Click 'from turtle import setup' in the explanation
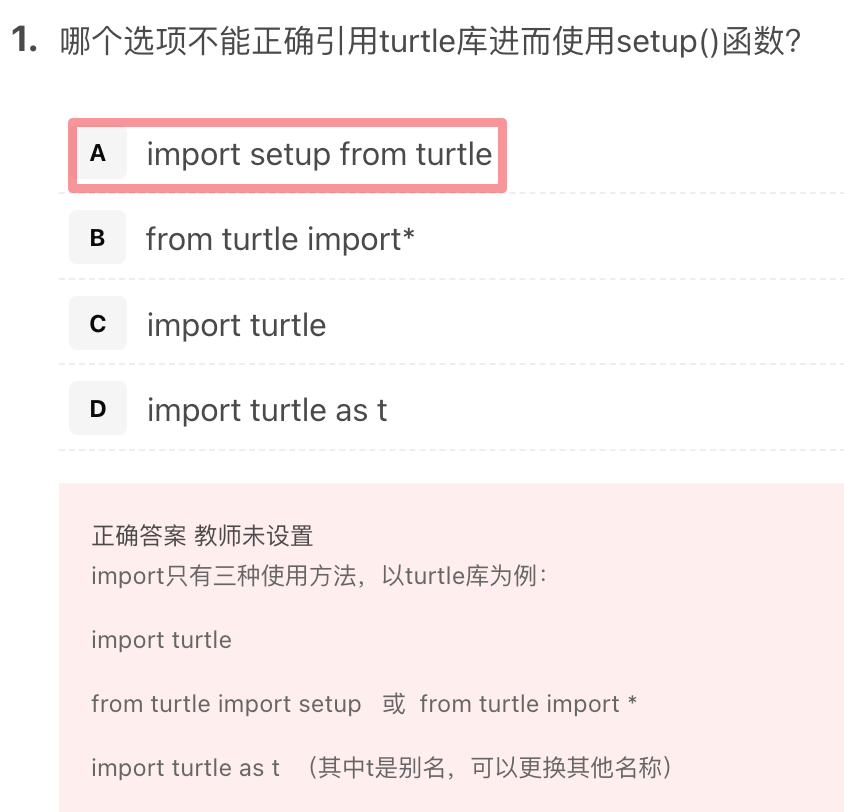Image resolution: width=844 pixels, height=812 pixels. coord(226,704)
